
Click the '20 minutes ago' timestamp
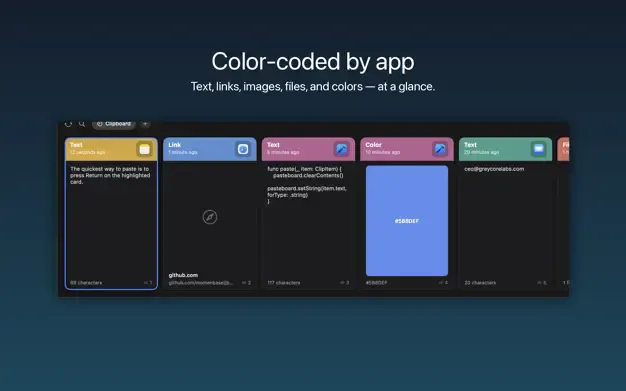click(x=481, y=152)
